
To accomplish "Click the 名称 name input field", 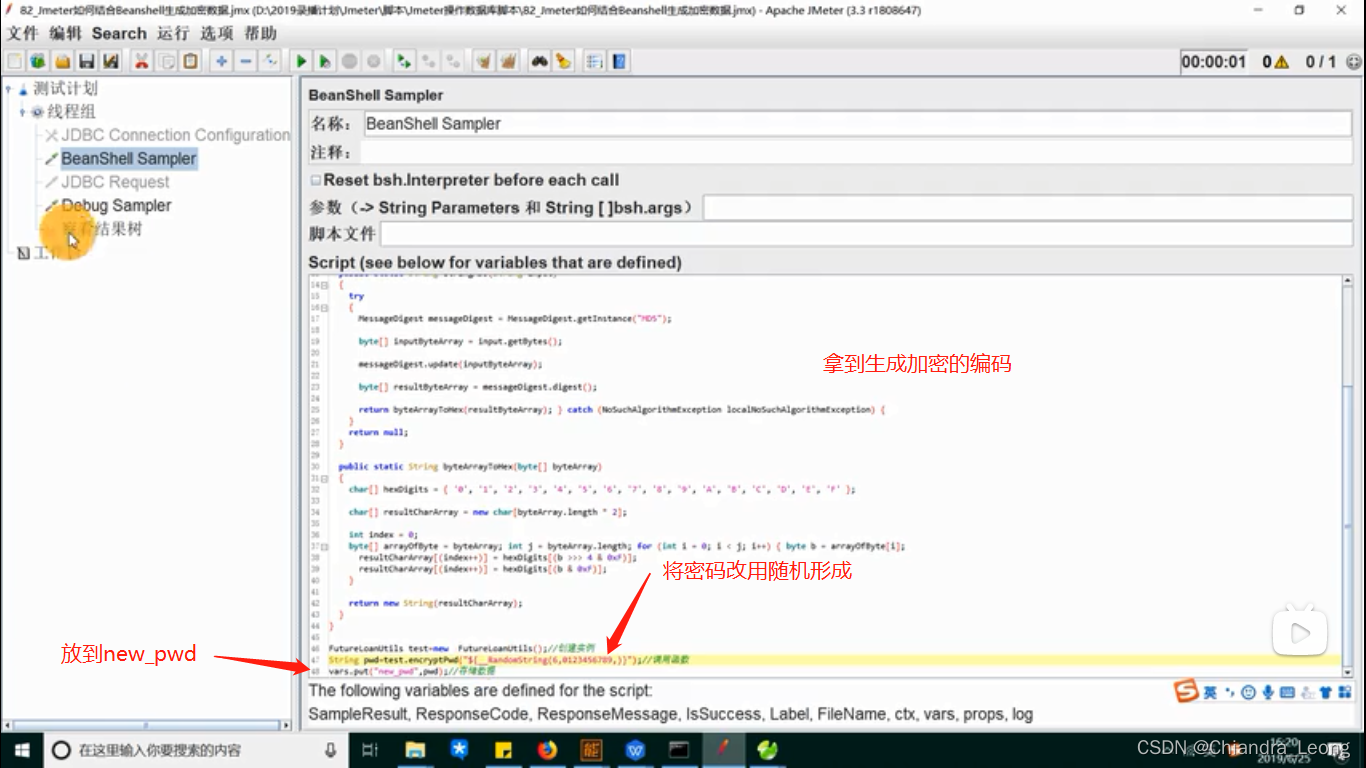I will pos(857,124).
